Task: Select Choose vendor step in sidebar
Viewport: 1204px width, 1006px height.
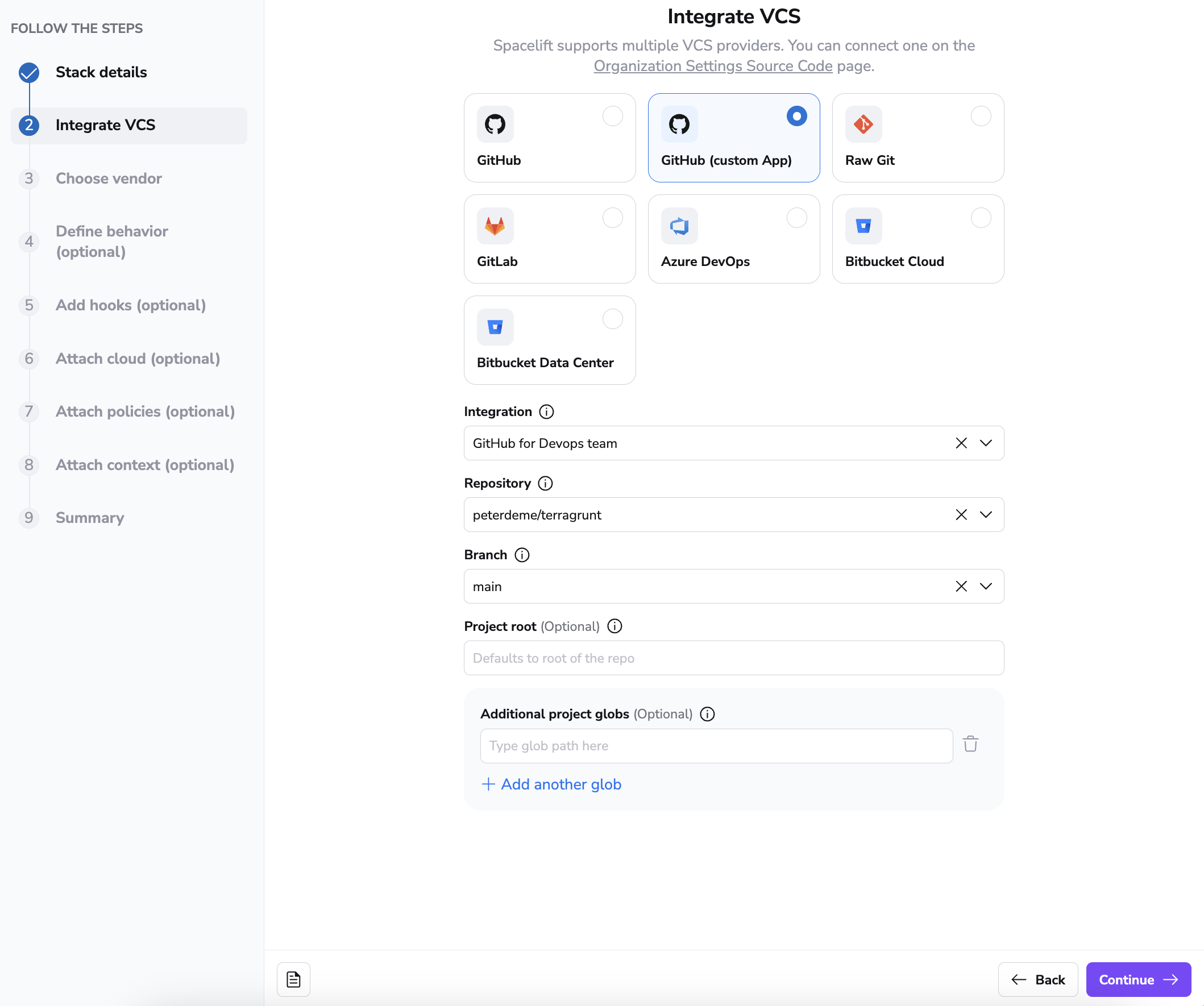Action: (109, 178)
